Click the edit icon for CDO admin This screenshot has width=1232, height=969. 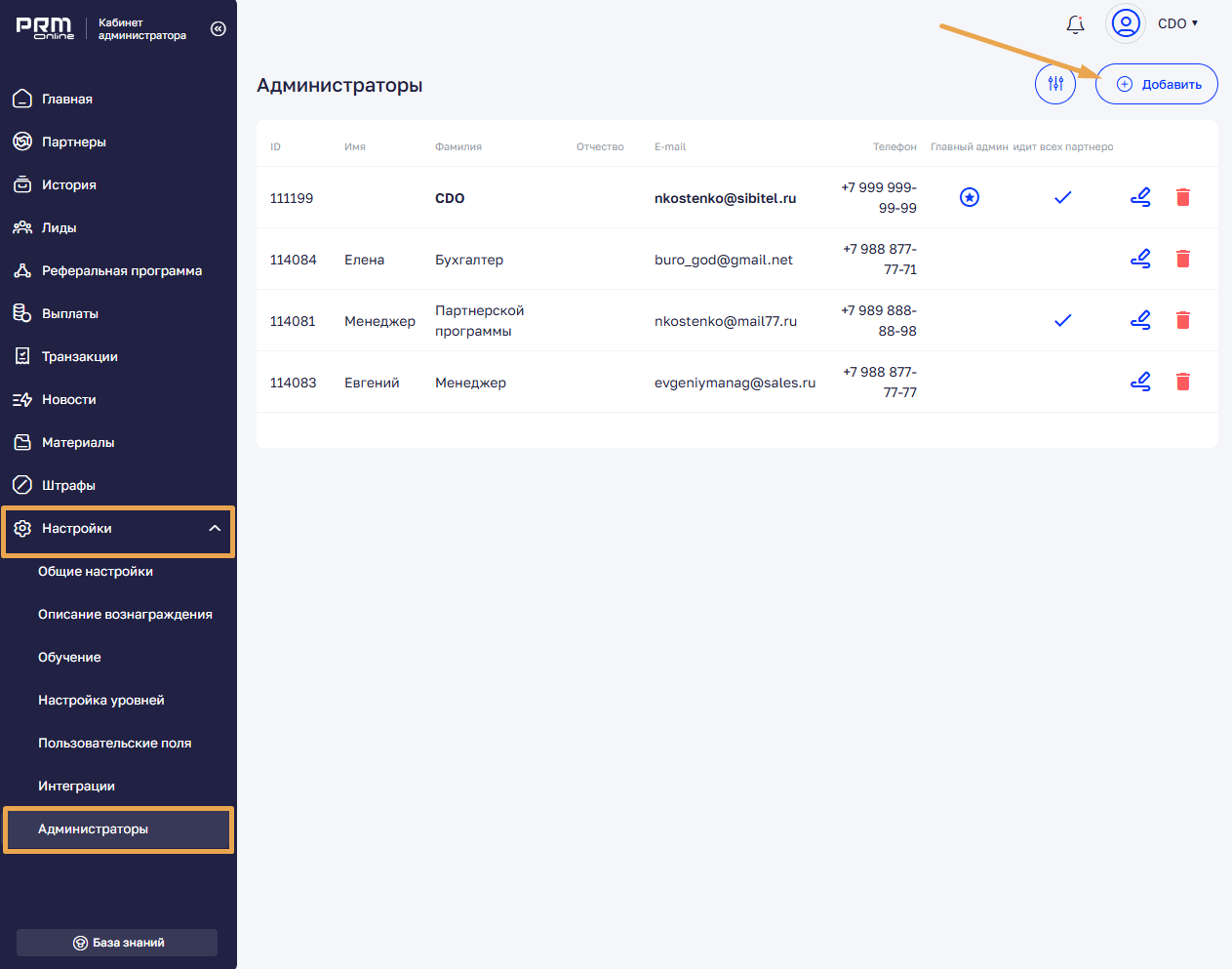click(x=1140, y=197)
